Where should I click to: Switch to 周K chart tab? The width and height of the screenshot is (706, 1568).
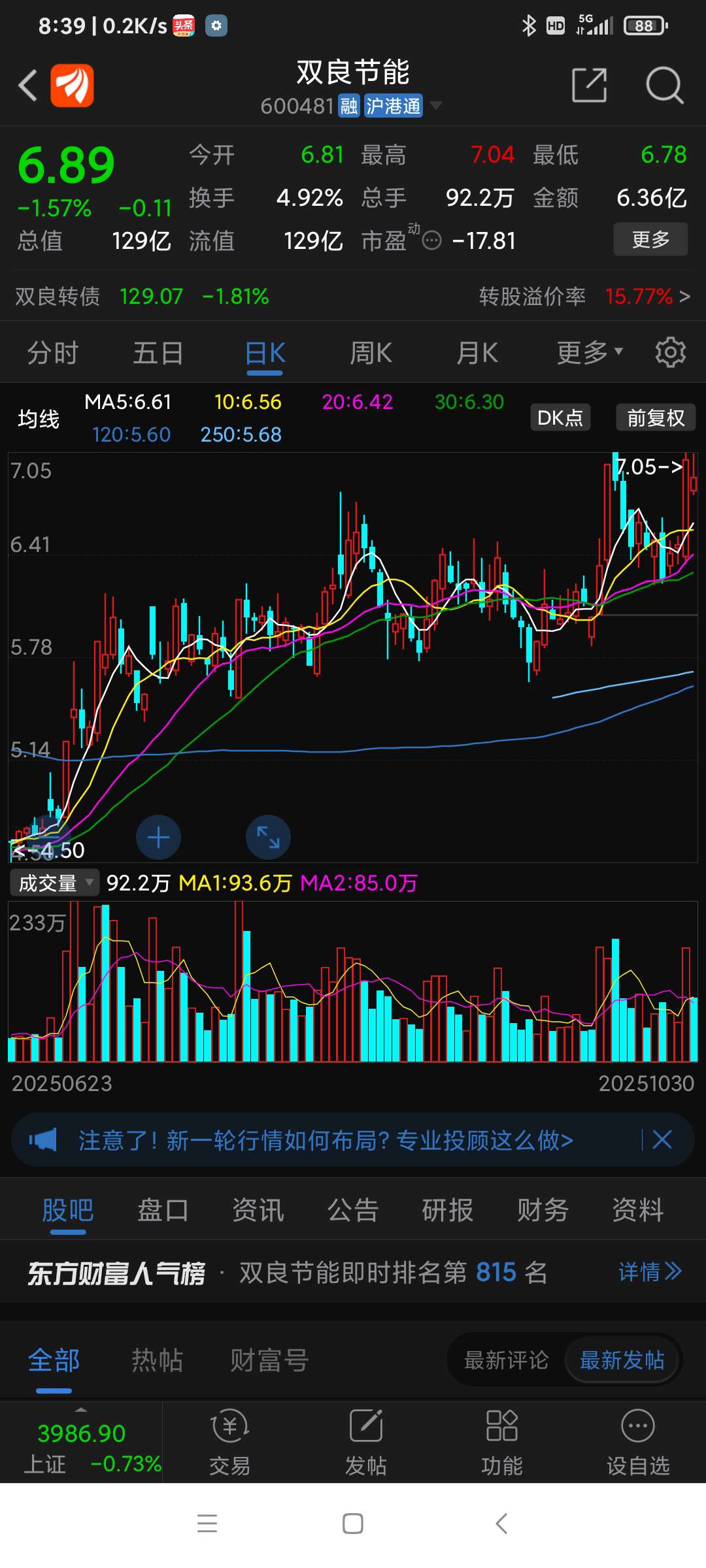tap(371, 353)
